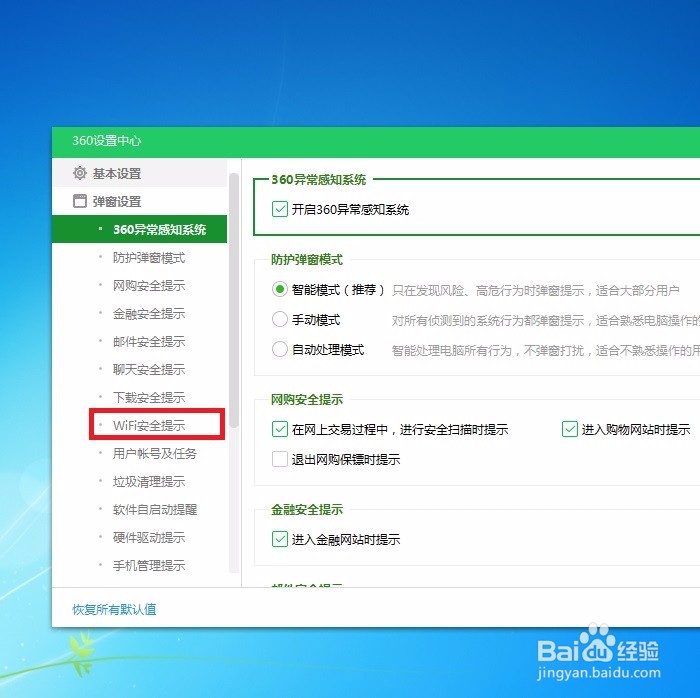This screenshot has height=698, width=700.
Task: Select 防护弹窗模式 in the sidebar
Action: (149, 258)
